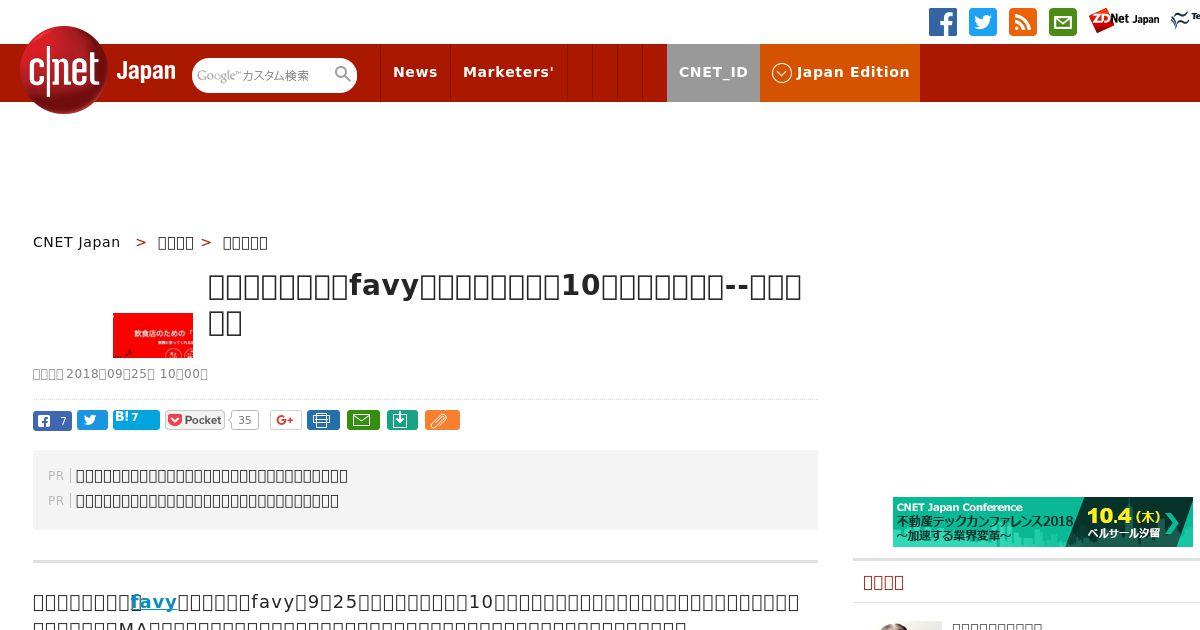Focus the Google custom search field
The width and height of the screenshot is (1200, 630).
262,75
